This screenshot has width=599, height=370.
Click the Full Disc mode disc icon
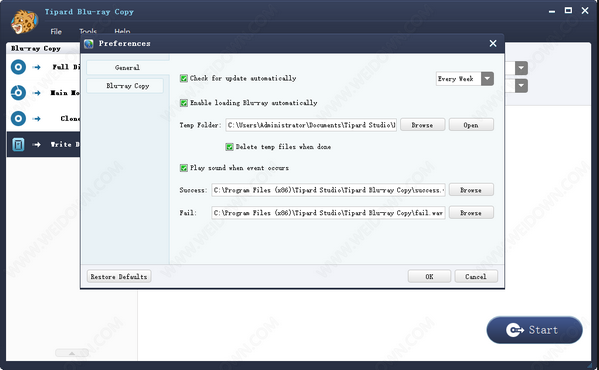18,67
